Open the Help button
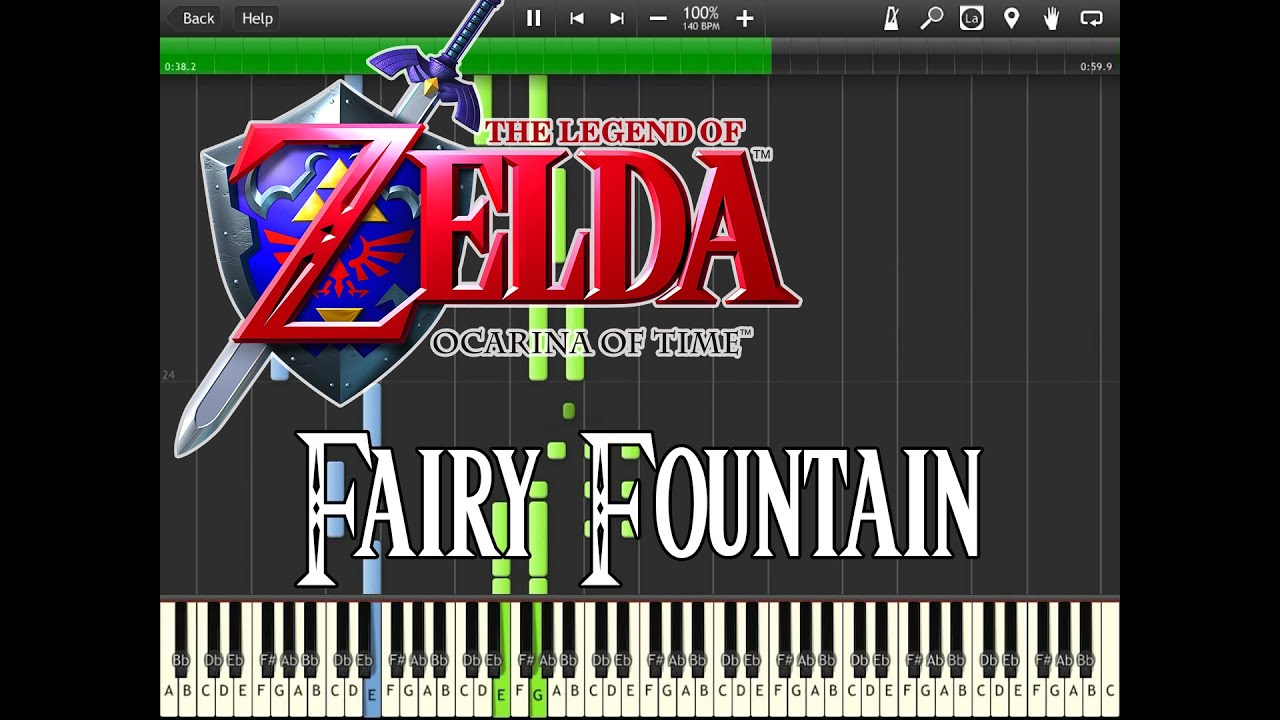Screen dimensions: 1280x720 (x=257, y=18)
